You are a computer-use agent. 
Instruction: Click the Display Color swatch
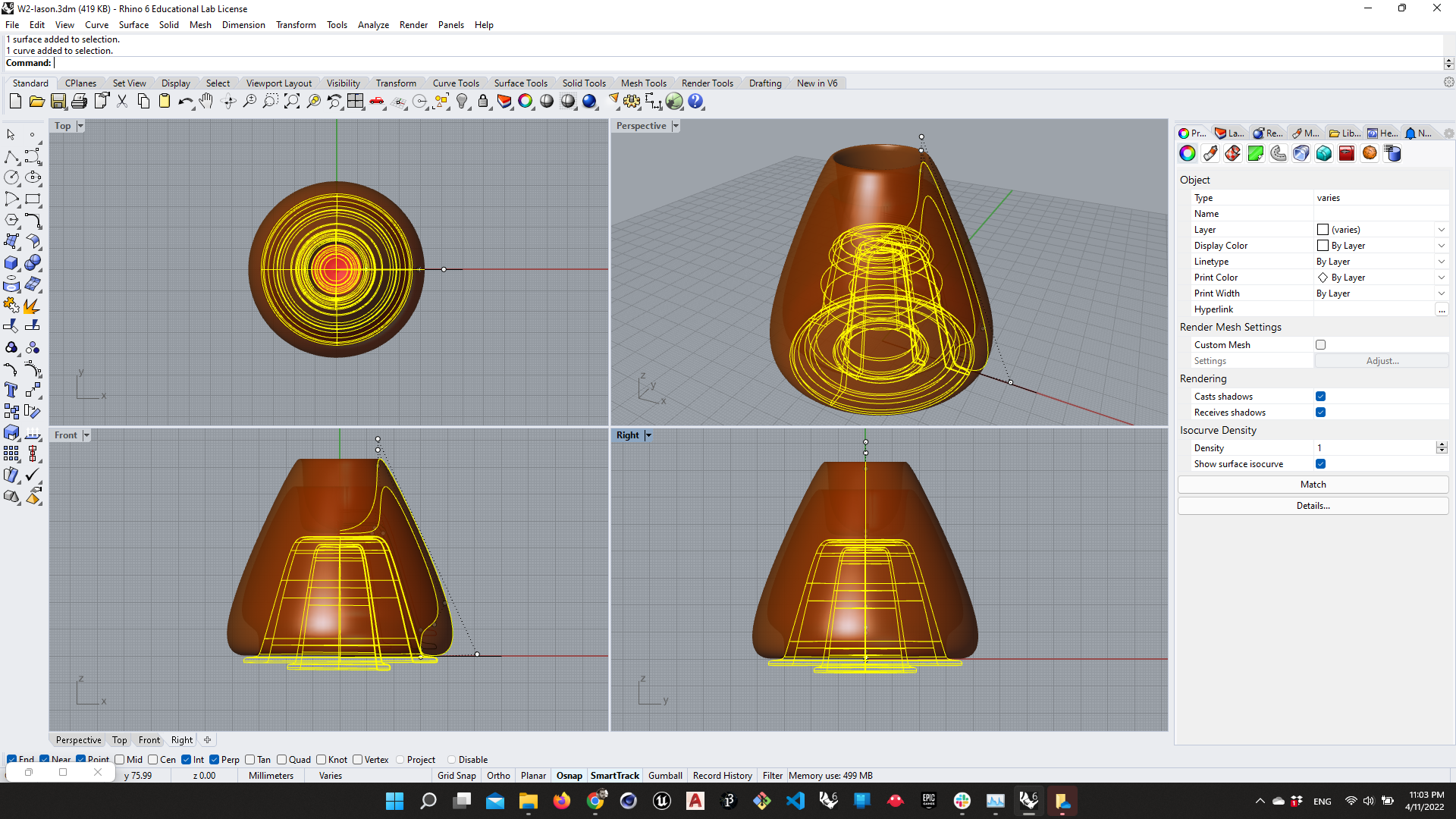click(1323, 246)
